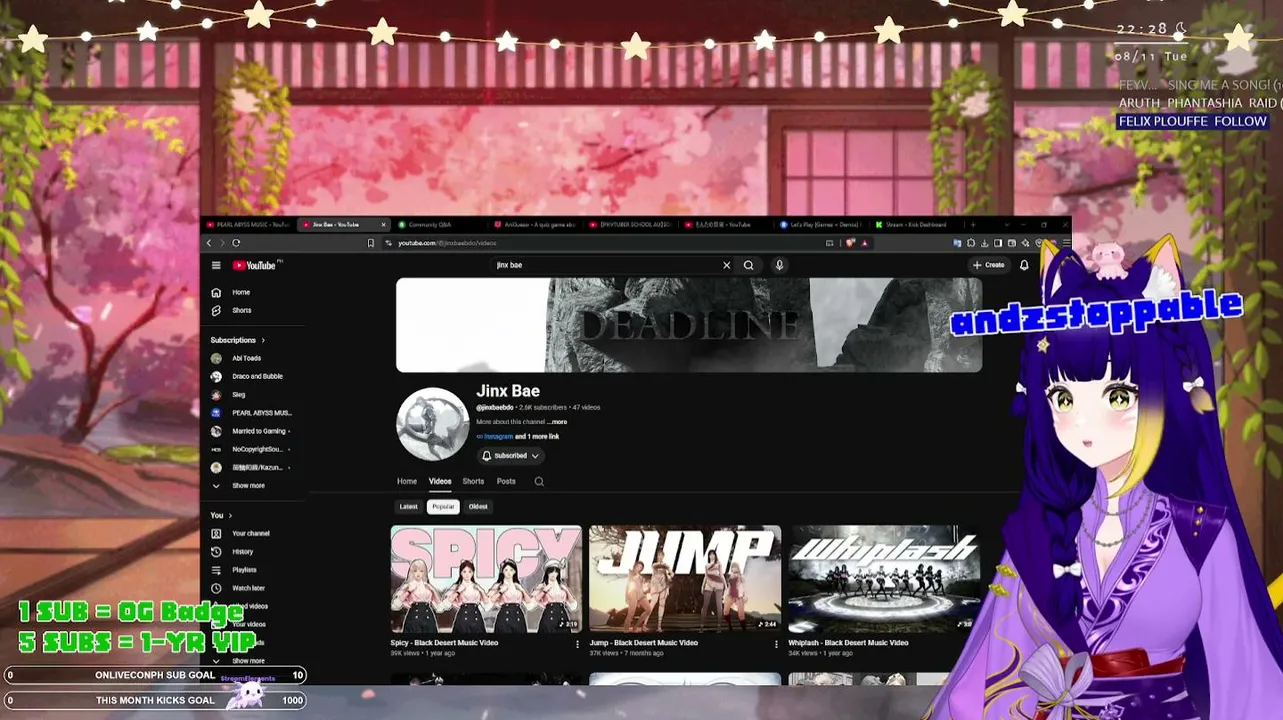The height and width of the screenshot is (720, 1283).
Task: Expand the You section chevron
Action: tap(230, 515)
